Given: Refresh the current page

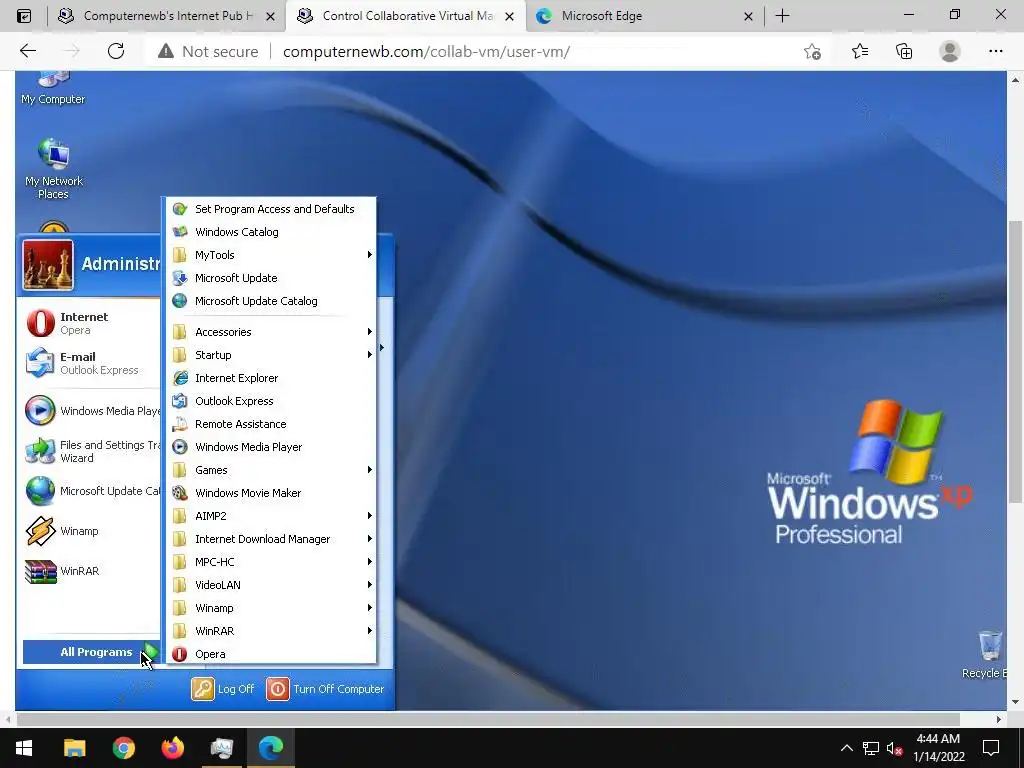Looking at the screenshot, I should tap(116, 51).
